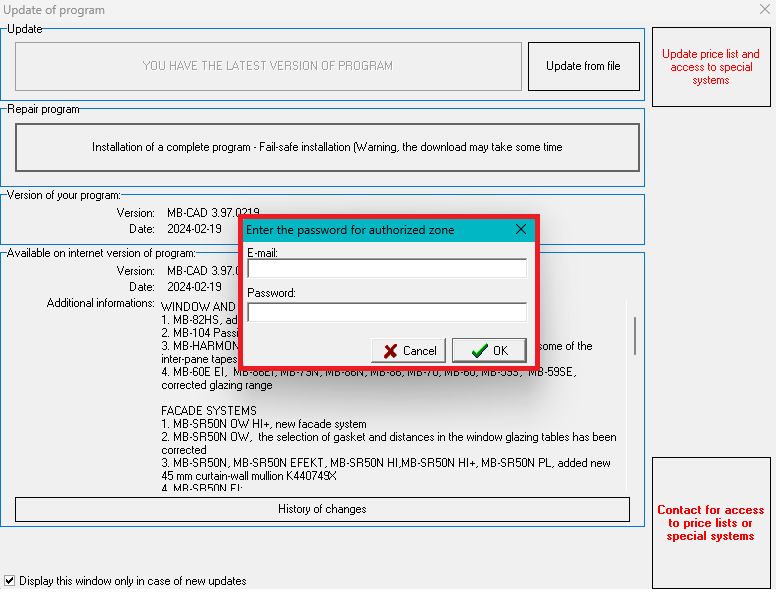776x592 pixels.
Task: Start the fail-safe complete program installation
Action: pos(327,147)
